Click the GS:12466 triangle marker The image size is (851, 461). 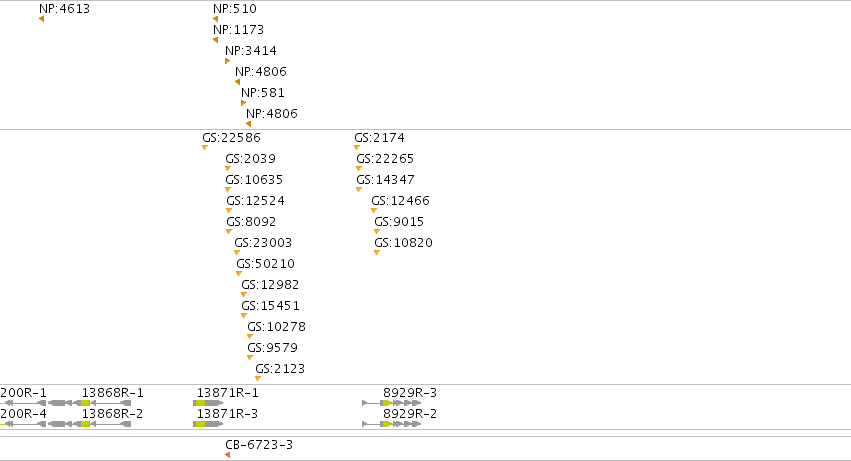[x=373, y=211]
